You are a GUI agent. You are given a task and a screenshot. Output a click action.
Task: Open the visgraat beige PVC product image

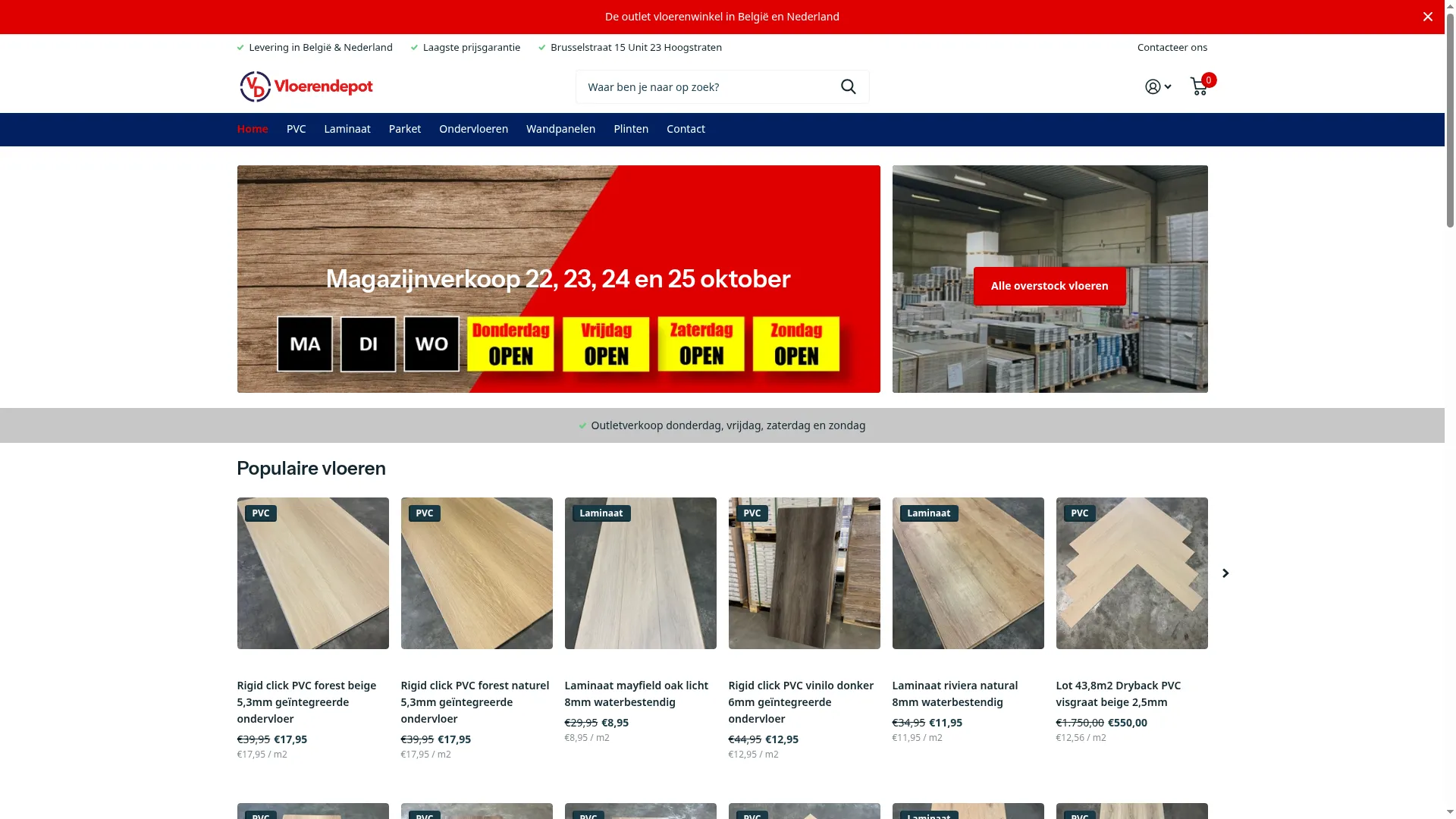tap(1131, 573)
